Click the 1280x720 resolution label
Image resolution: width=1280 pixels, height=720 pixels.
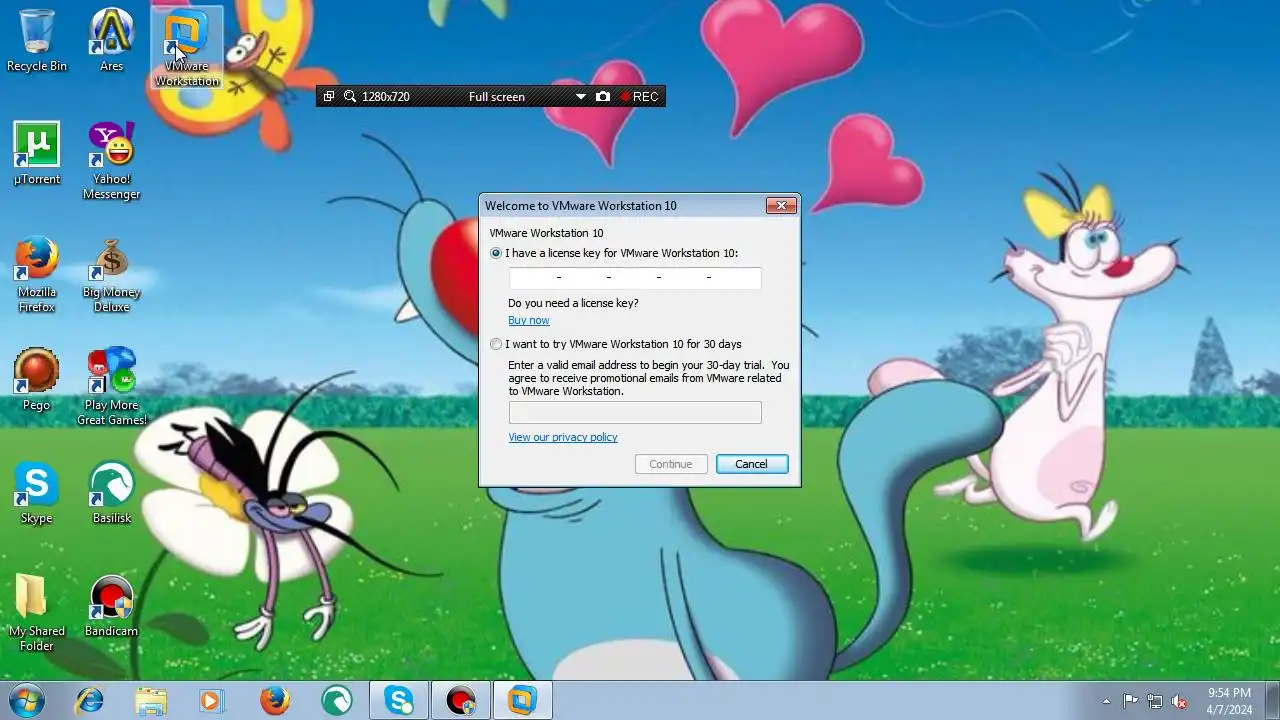386,96
